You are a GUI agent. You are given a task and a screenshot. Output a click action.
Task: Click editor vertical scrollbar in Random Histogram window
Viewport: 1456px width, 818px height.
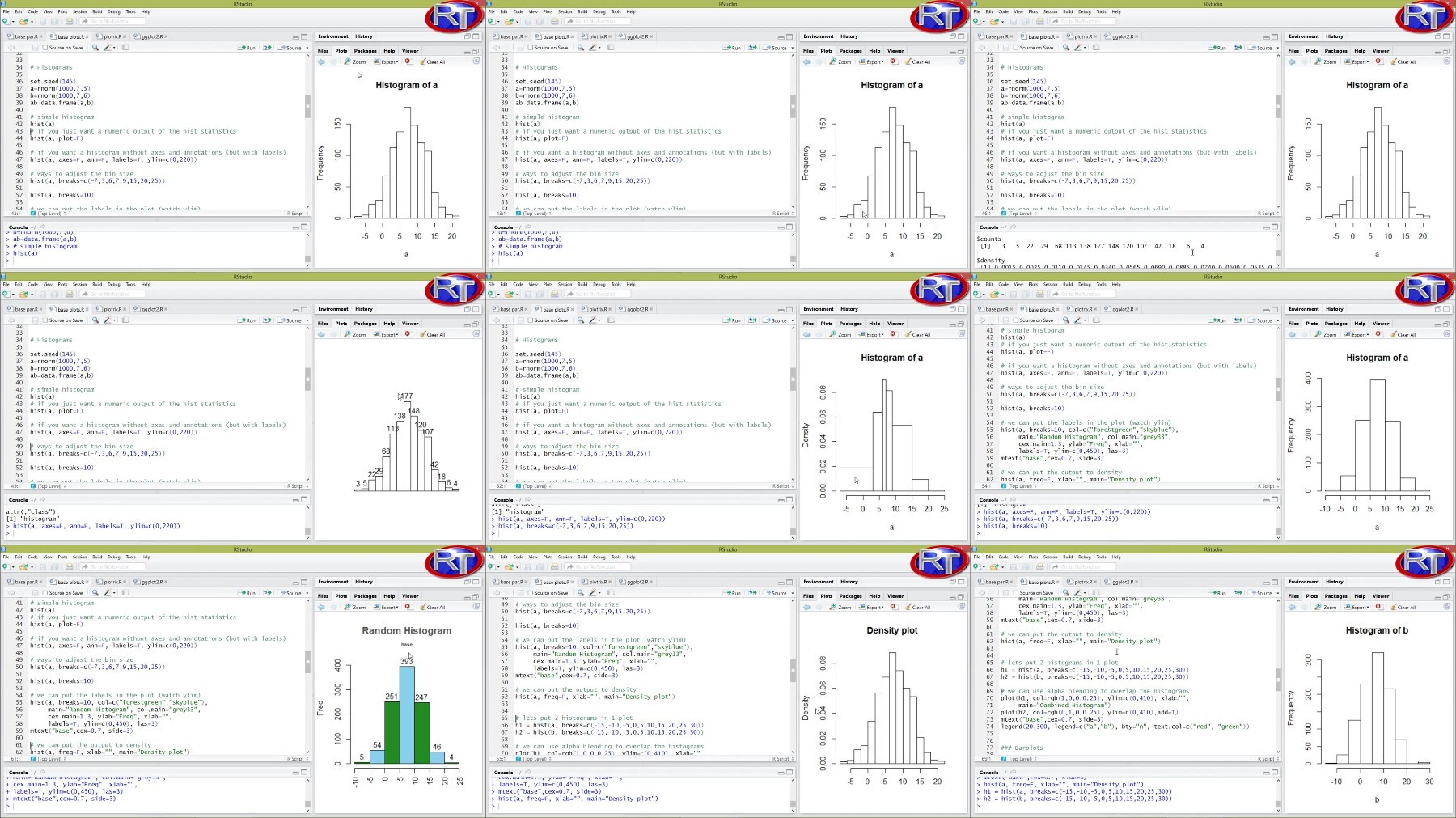click(x=307, y=676)
